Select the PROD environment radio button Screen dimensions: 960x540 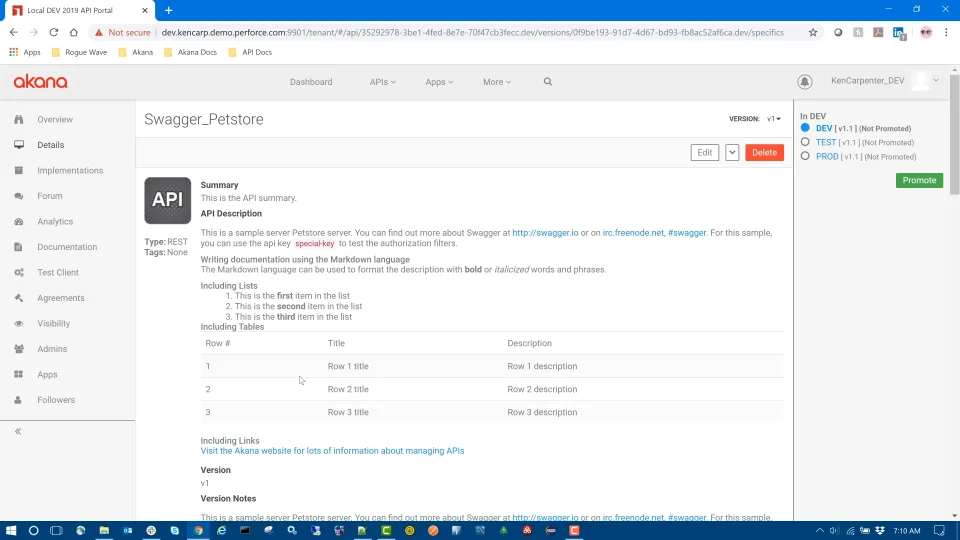pyautogui.click(x=806, y=157)
